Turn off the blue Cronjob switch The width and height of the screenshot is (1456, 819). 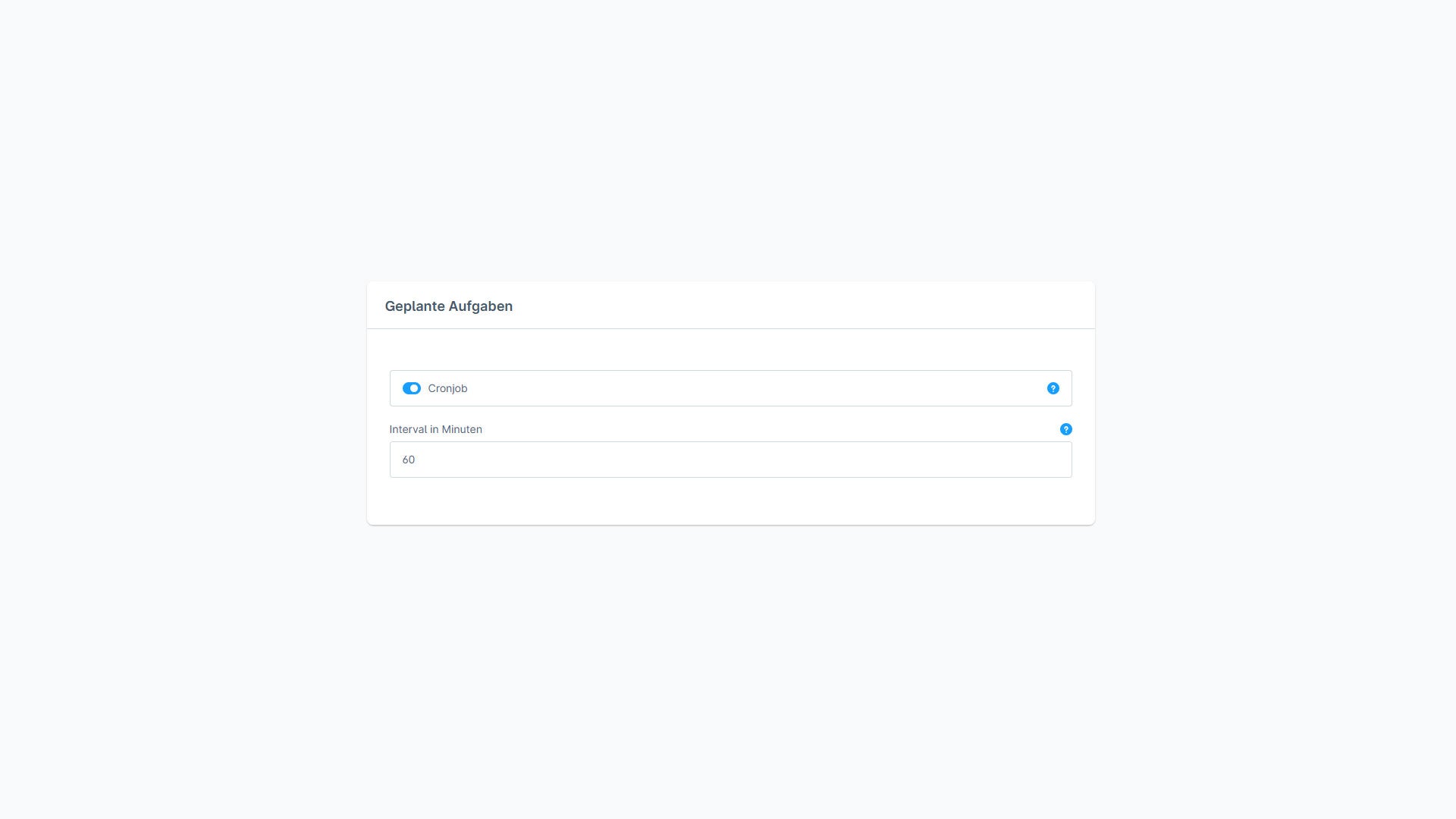tap(411, 388)
